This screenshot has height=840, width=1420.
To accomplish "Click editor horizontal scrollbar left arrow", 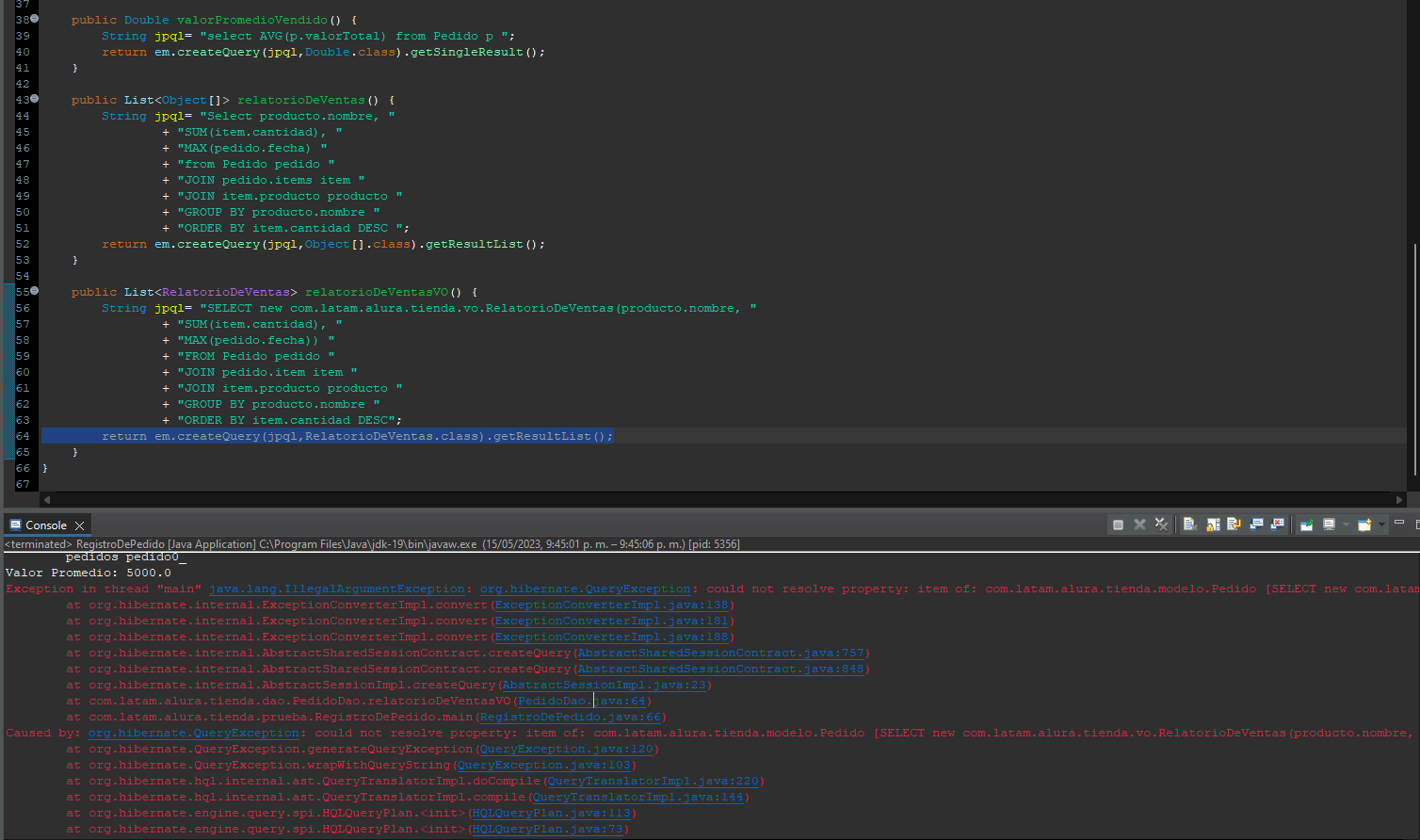I will click(47, 500).
